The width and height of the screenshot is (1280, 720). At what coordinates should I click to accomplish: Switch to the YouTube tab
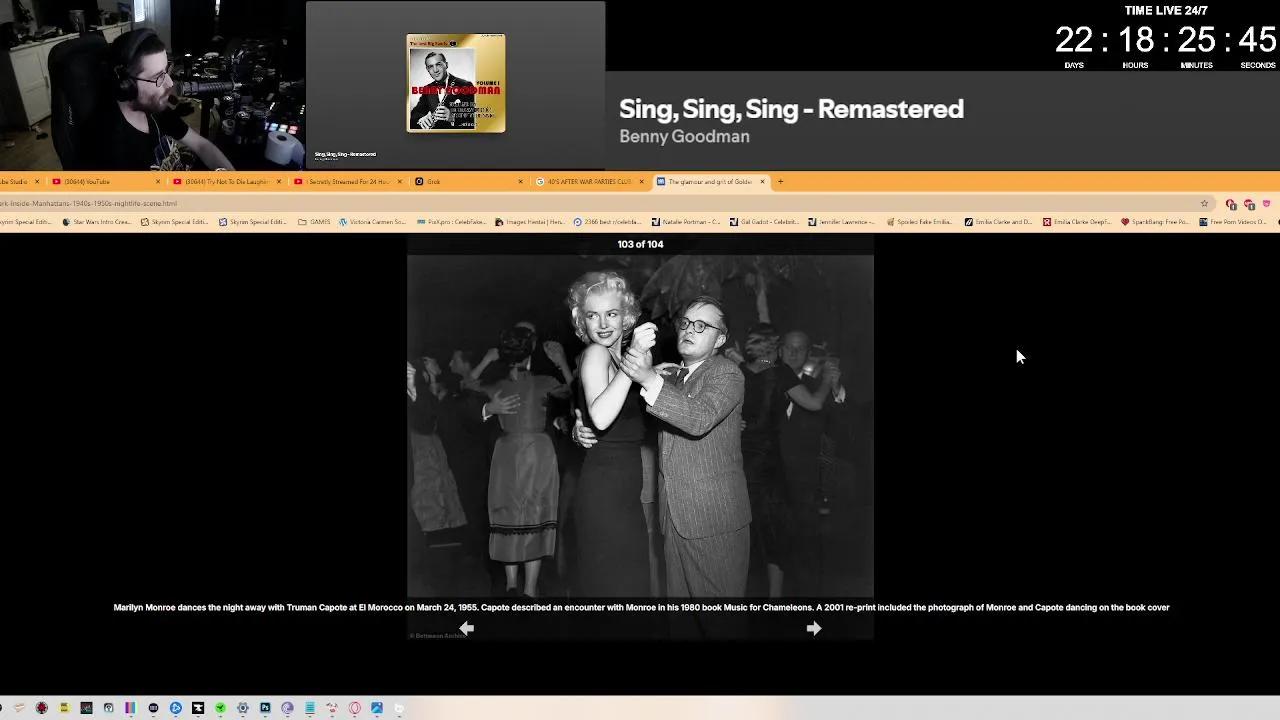point(105,181)
